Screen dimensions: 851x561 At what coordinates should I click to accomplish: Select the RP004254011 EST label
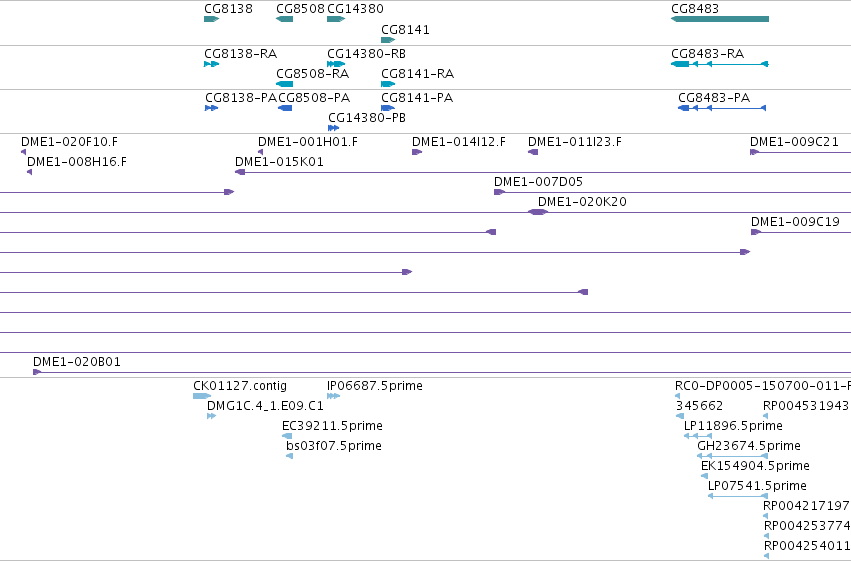point(807,546)
